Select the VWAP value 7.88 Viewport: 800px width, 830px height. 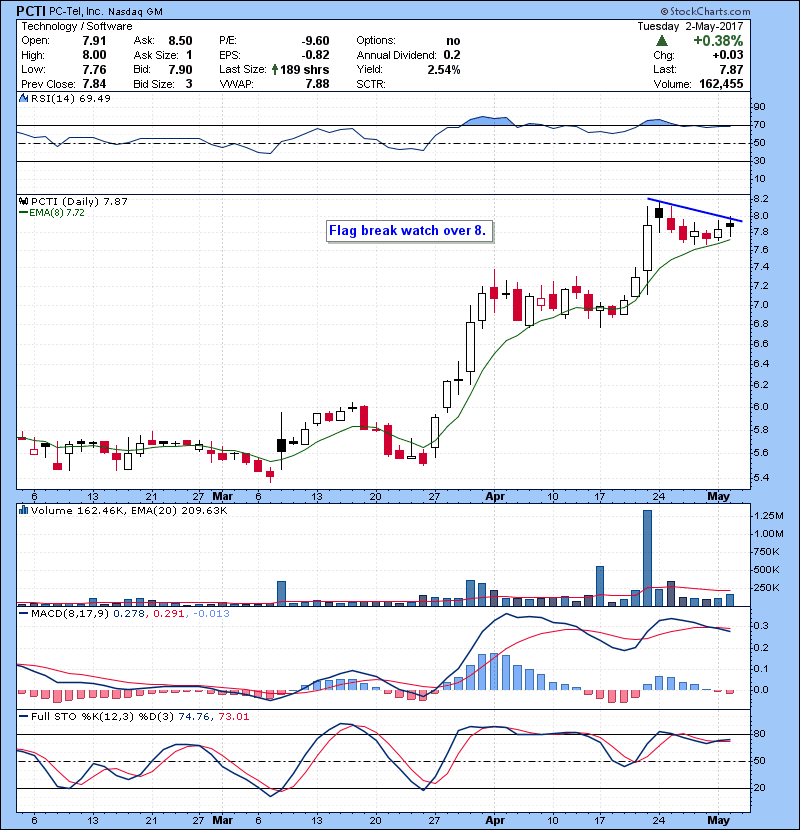[x=318, y=84]
